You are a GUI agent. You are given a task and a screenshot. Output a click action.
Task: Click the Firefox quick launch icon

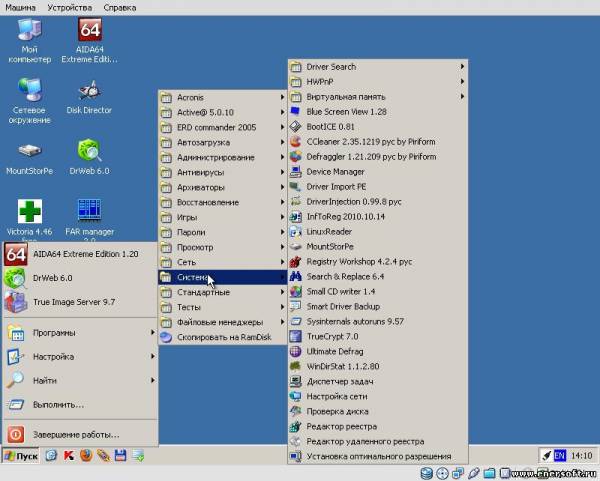(86, 455)
